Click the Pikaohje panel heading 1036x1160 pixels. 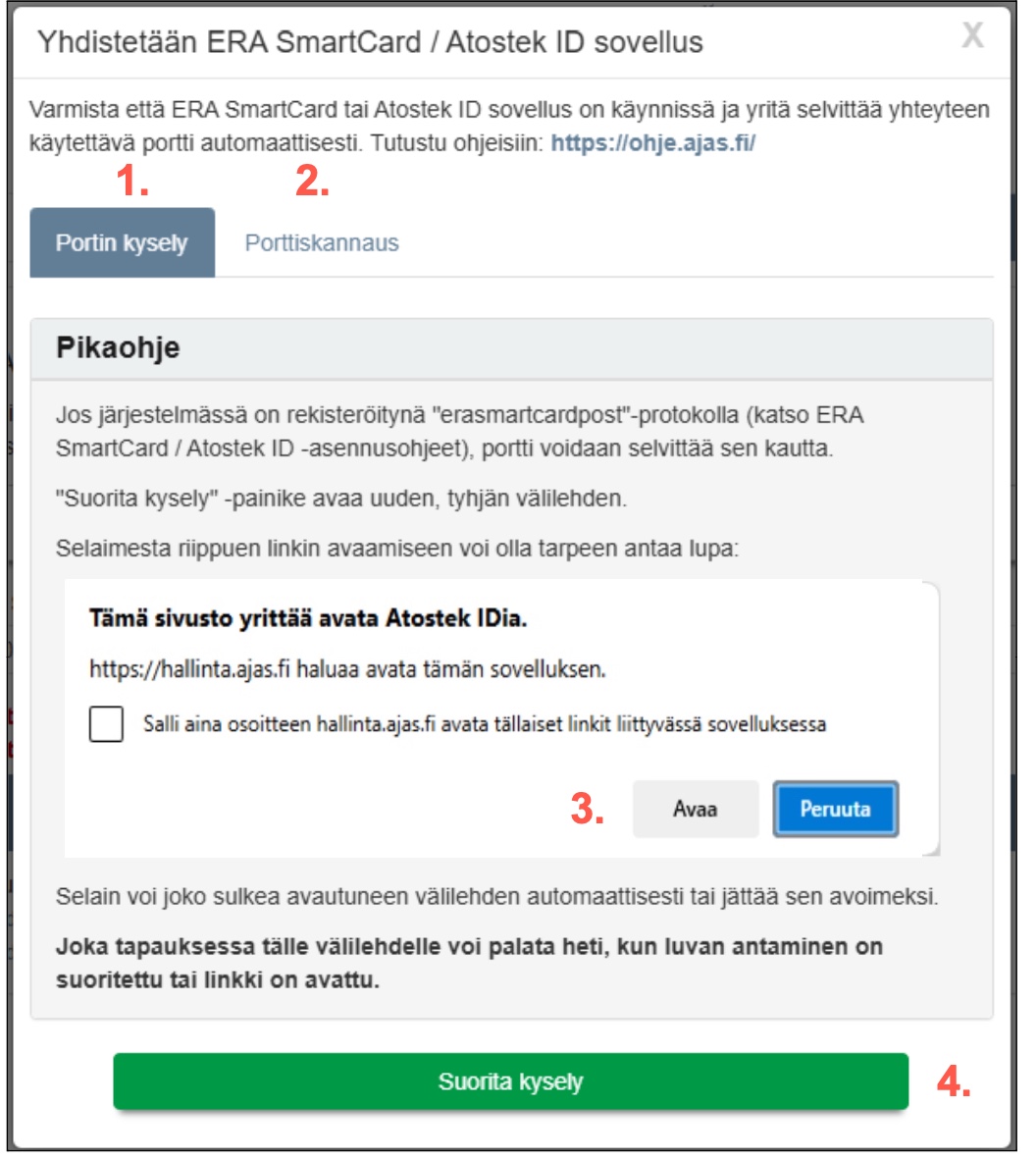[118, 348]
